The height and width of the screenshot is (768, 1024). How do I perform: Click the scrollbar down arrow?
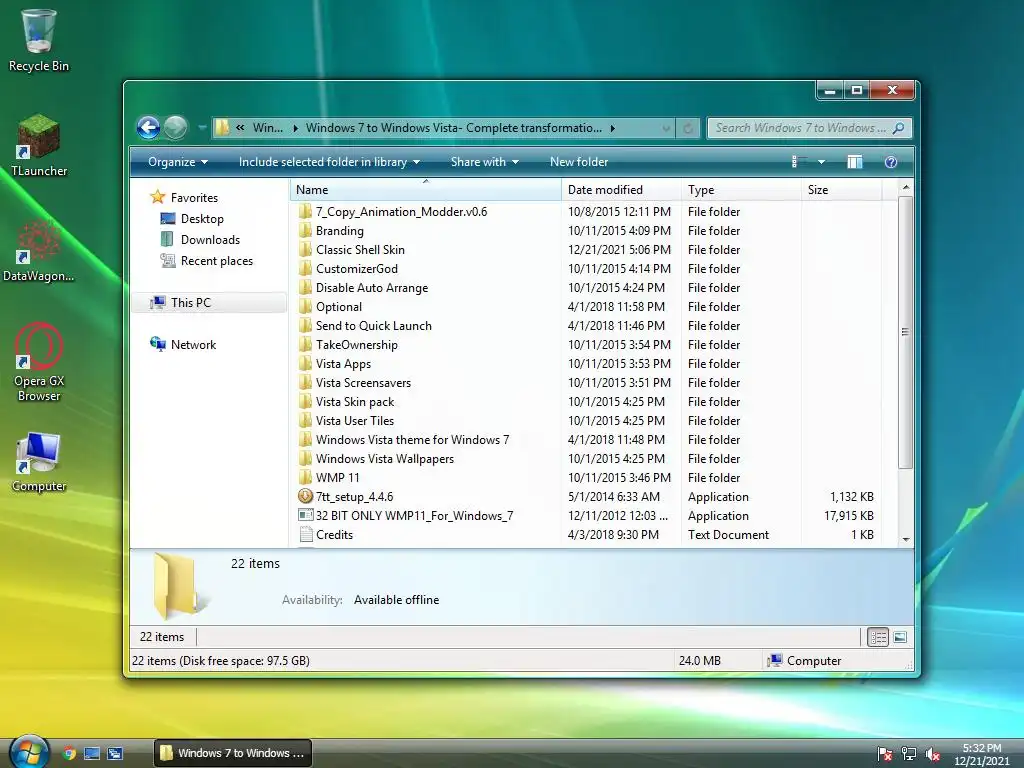tap(906, 539)
